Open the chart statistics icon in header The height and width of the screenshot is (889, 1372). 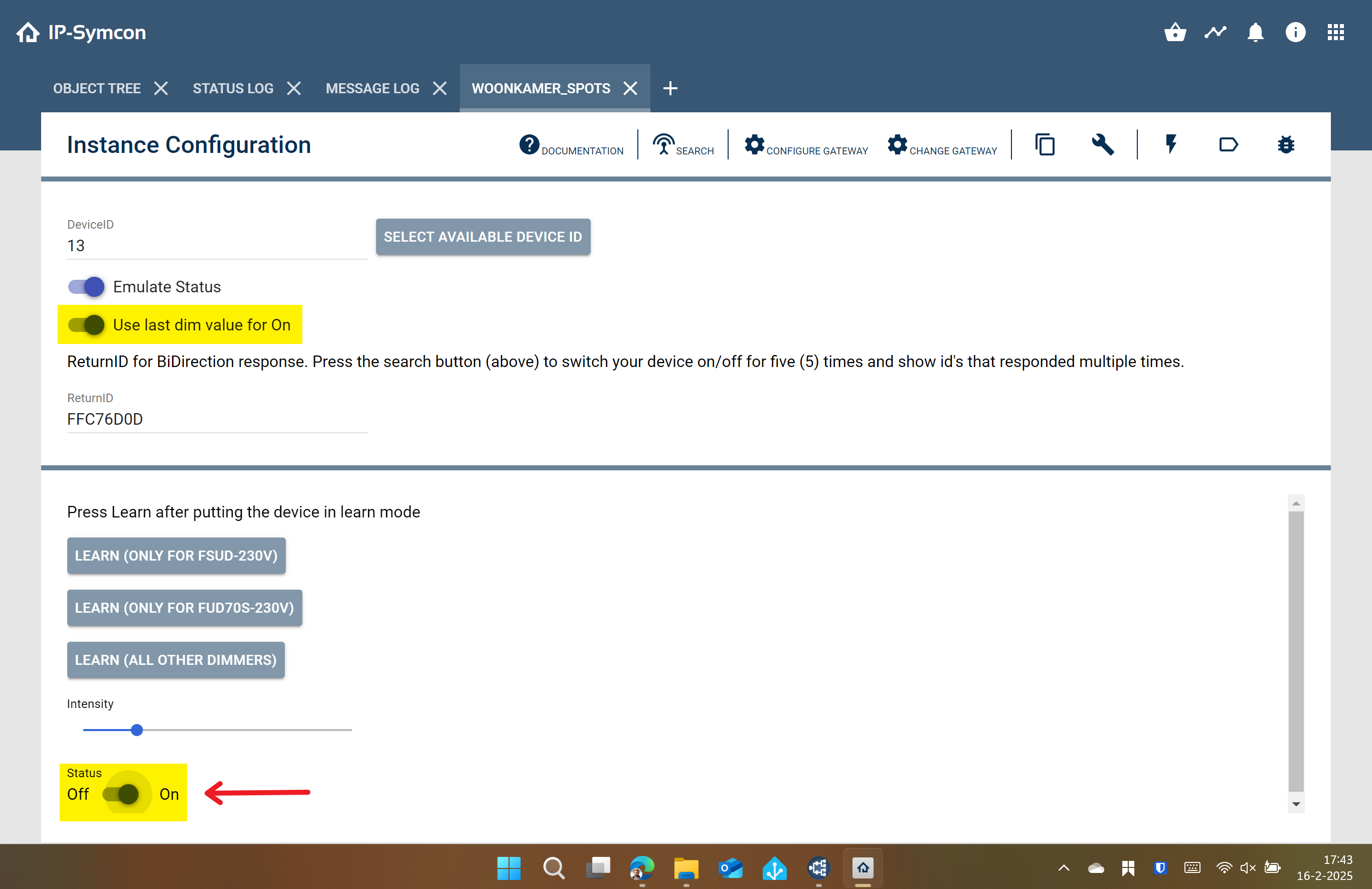[1215, 32]
